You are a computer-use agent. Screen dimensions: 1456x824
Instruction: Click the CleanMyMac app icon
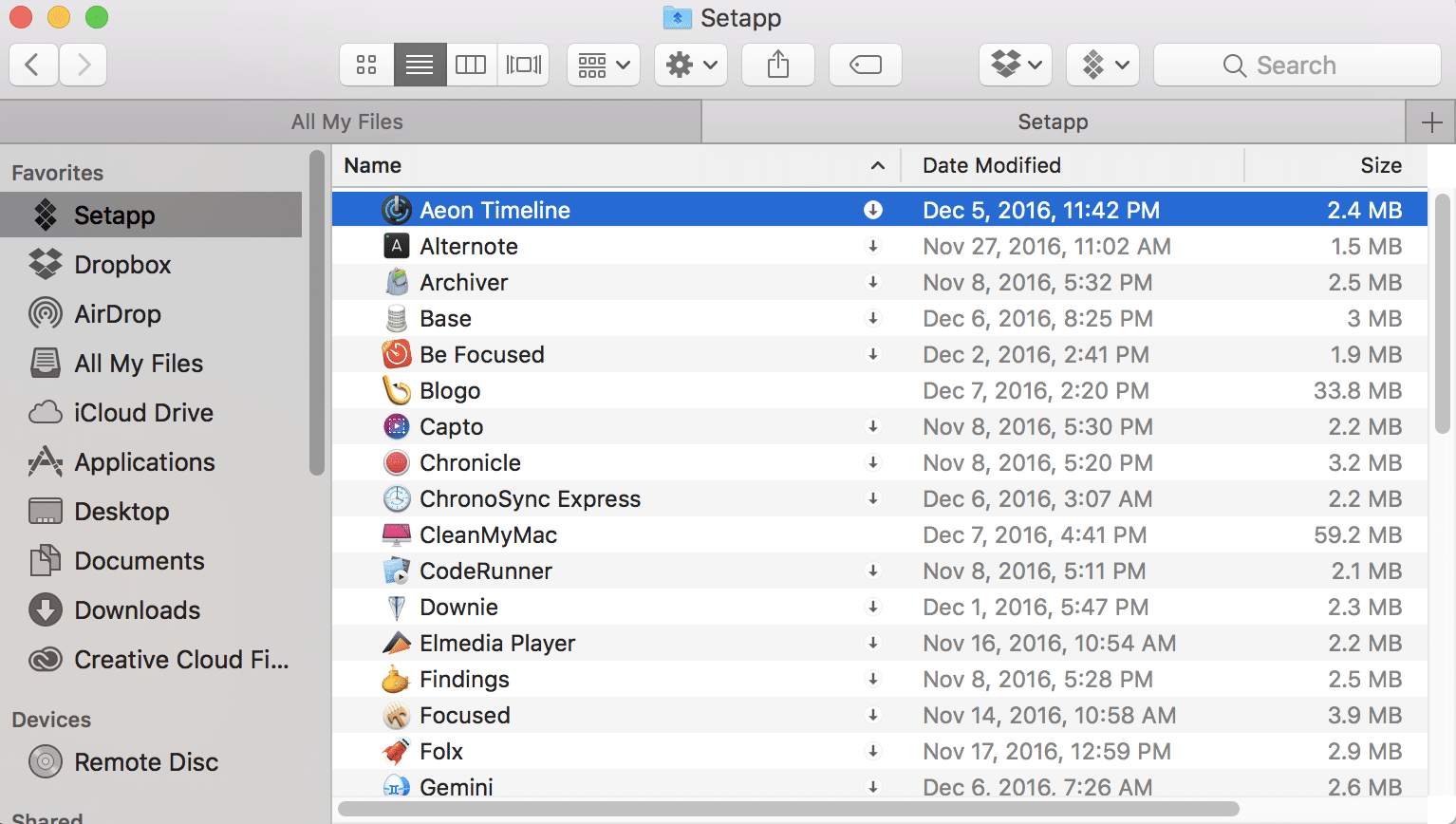(x=397, y=534)
